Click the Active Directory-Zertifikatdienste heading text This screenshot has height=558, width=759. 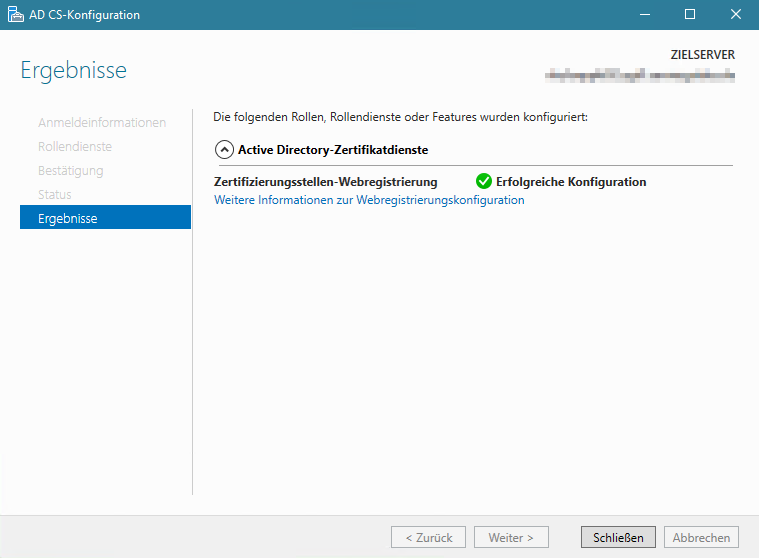(333, 150)
